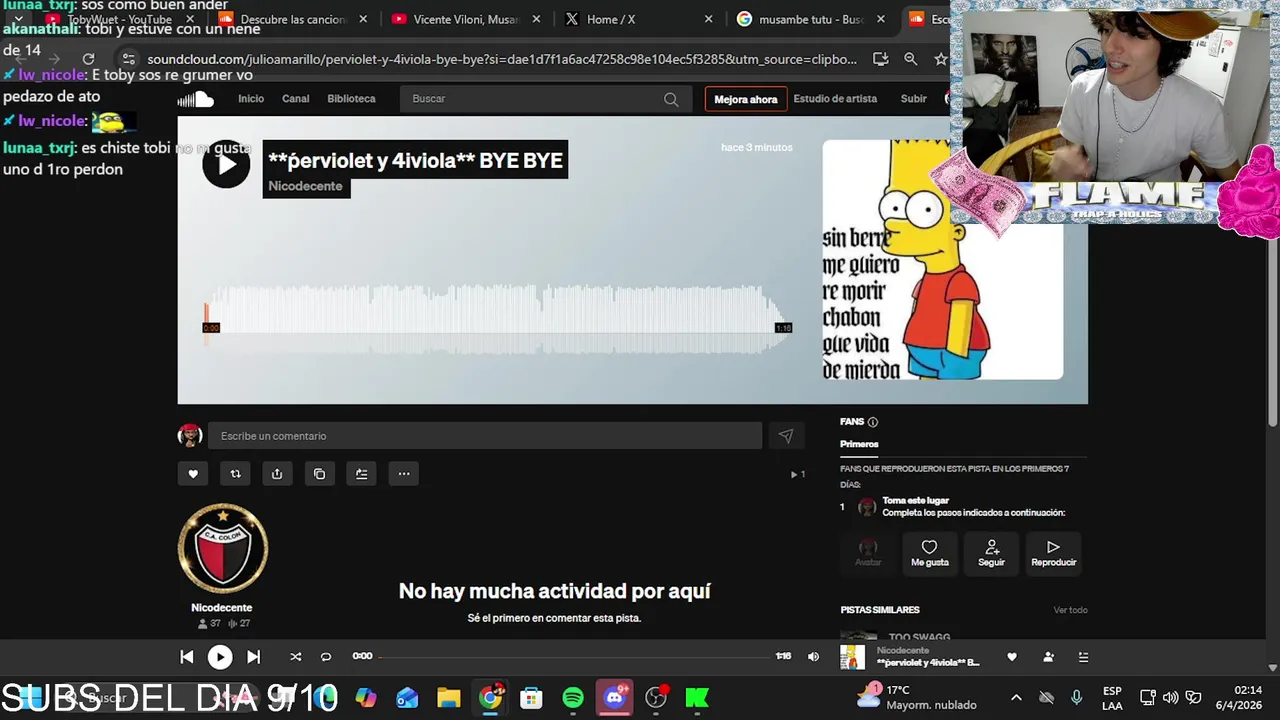Image resolution: width=1280 pixels, height=720 pixels.
Task: Switch to the Vicente Viloni YouTube tab
Action: 466,19
